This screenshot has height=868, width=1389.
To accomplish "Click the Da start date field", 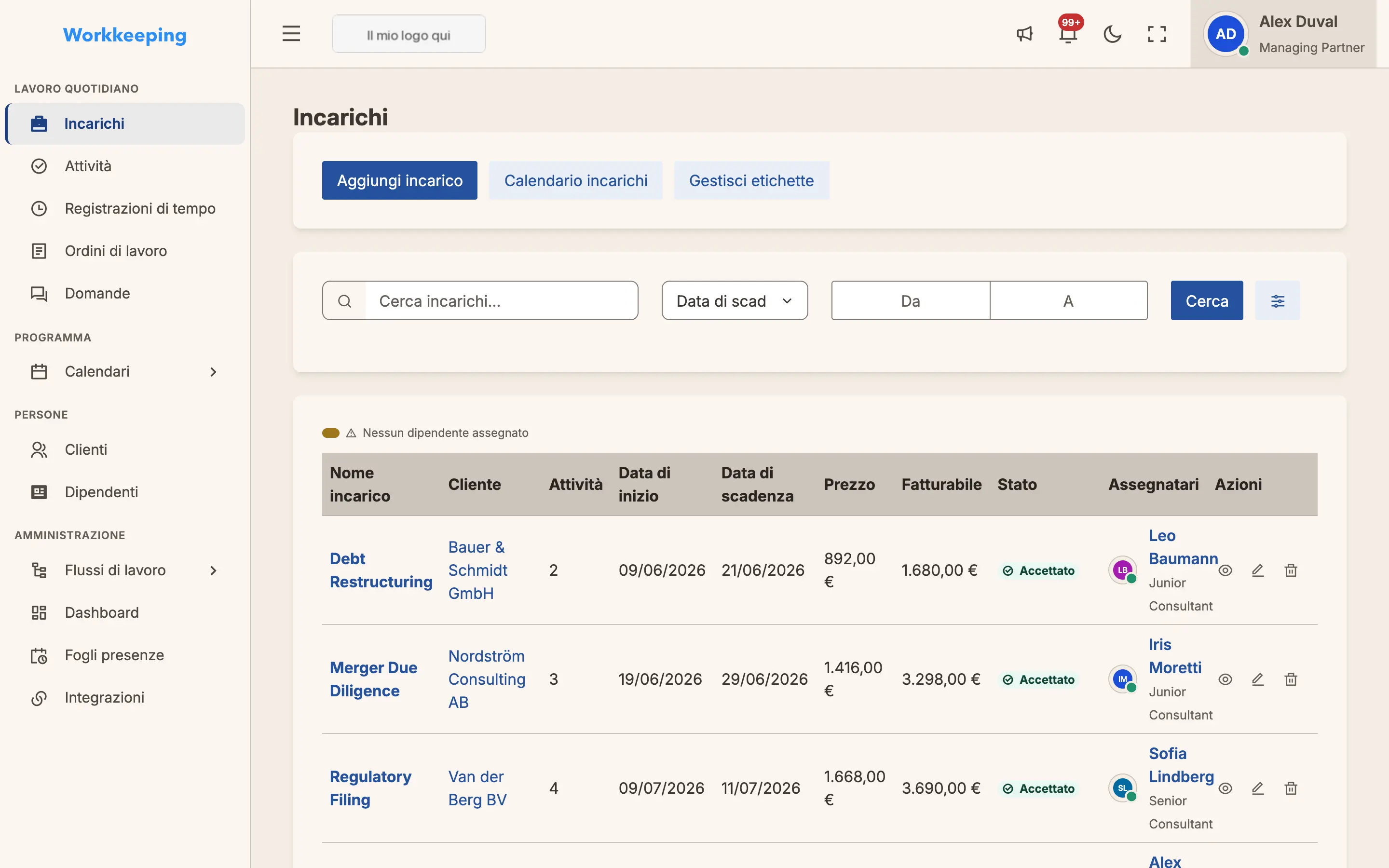I will (910, 301).
